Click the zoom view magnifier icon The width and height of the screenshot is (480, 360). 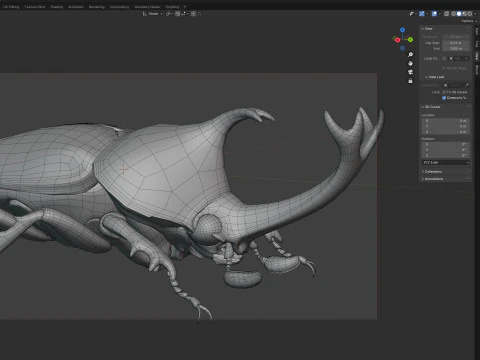(x=411, y=54)
